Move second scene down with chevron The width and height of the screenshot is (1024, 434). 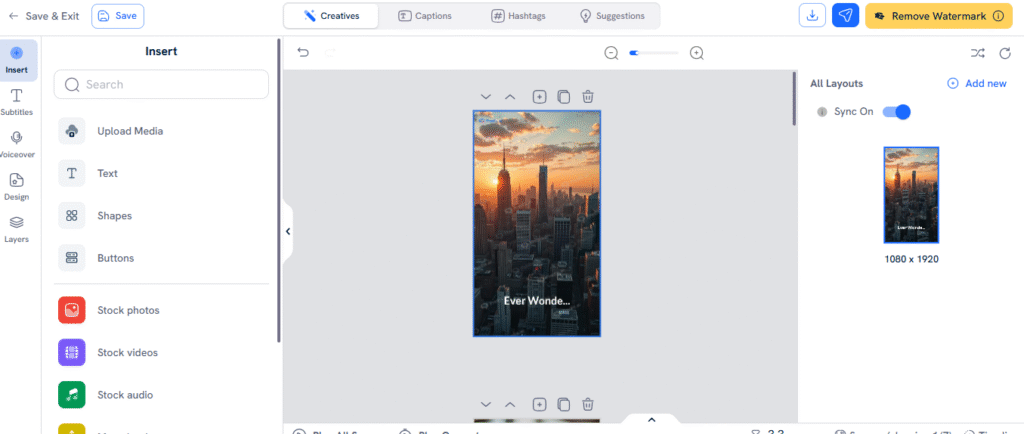pos(485,405)
